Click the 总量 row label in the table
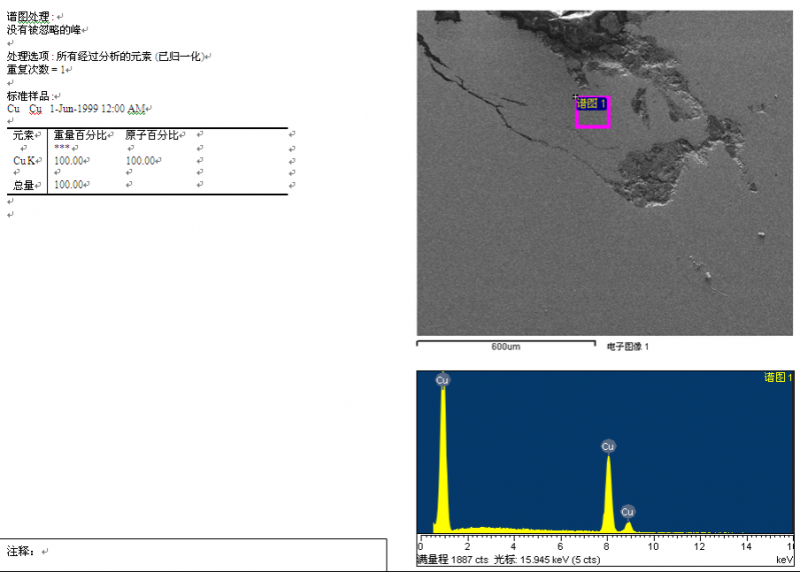Screen dimensions: 800x572 (x=24, y=185)
